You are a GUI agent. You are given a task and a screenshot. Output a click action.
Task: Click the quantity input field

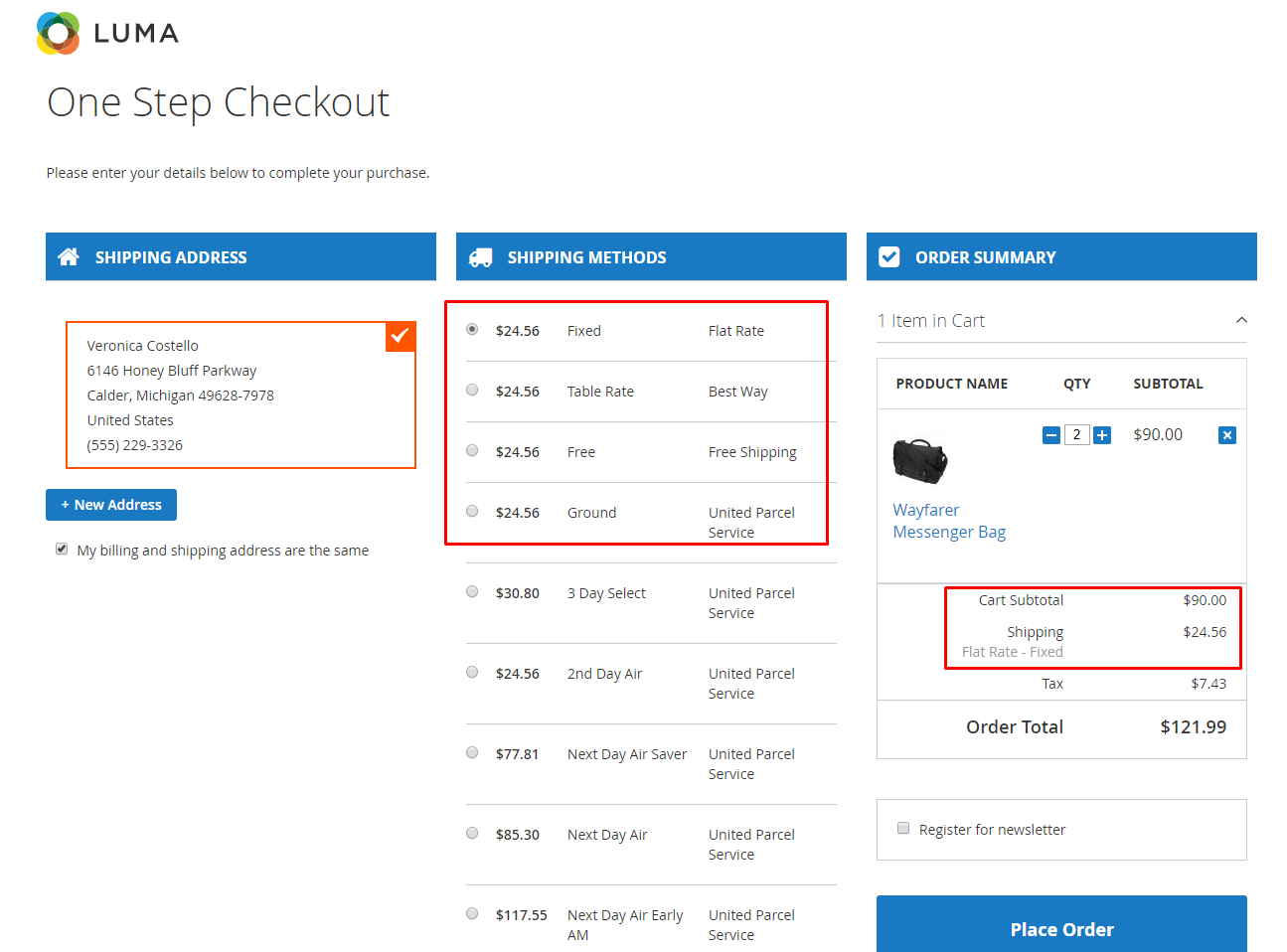[x=1076, y=435]
